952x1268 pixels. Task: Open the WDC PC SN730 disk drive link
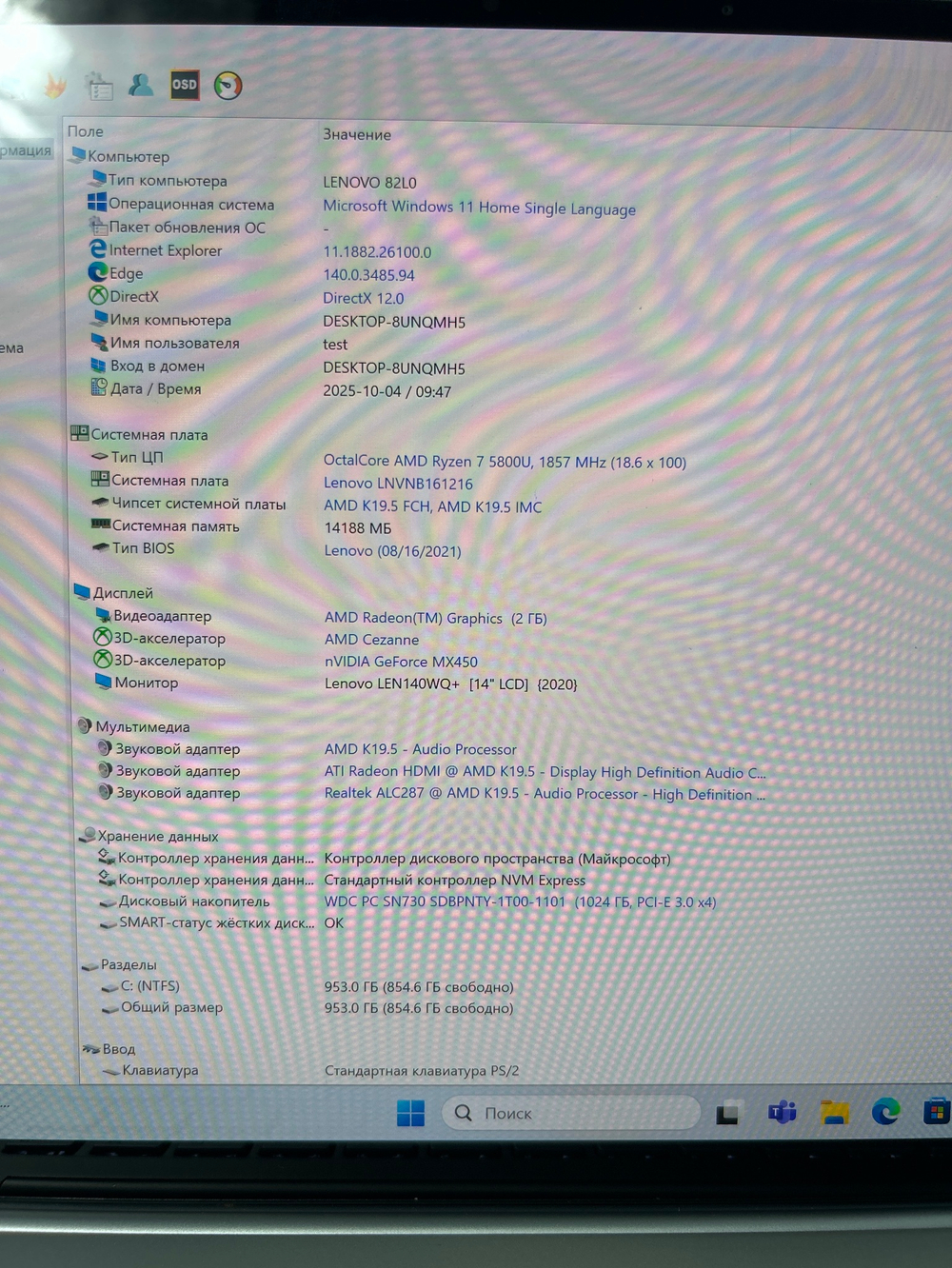[x=520, y=901]
